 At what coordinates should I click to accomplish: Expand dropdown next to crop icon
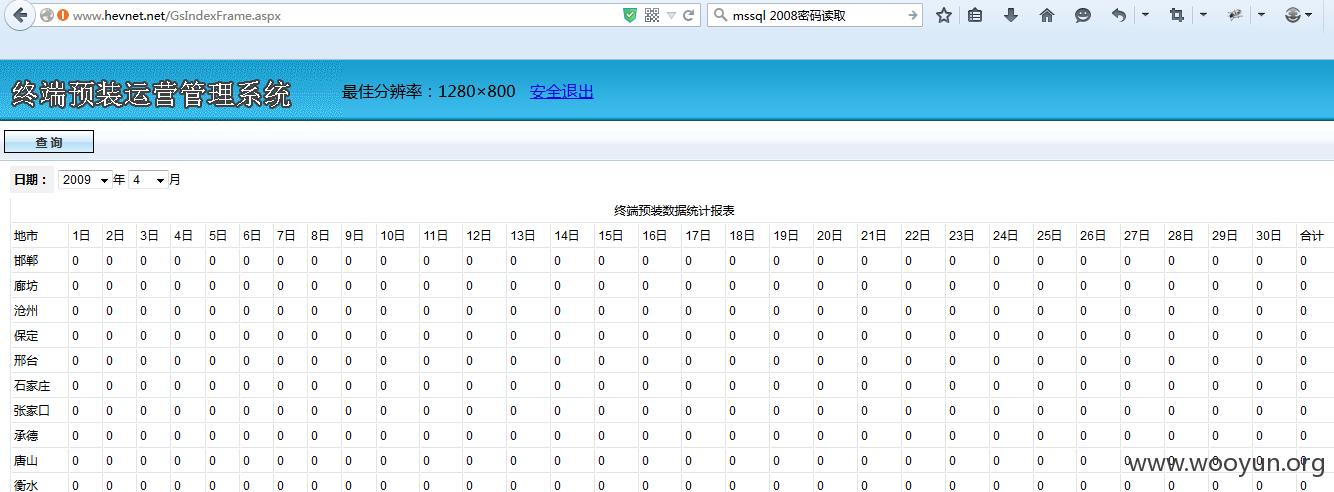(1203, 15)
